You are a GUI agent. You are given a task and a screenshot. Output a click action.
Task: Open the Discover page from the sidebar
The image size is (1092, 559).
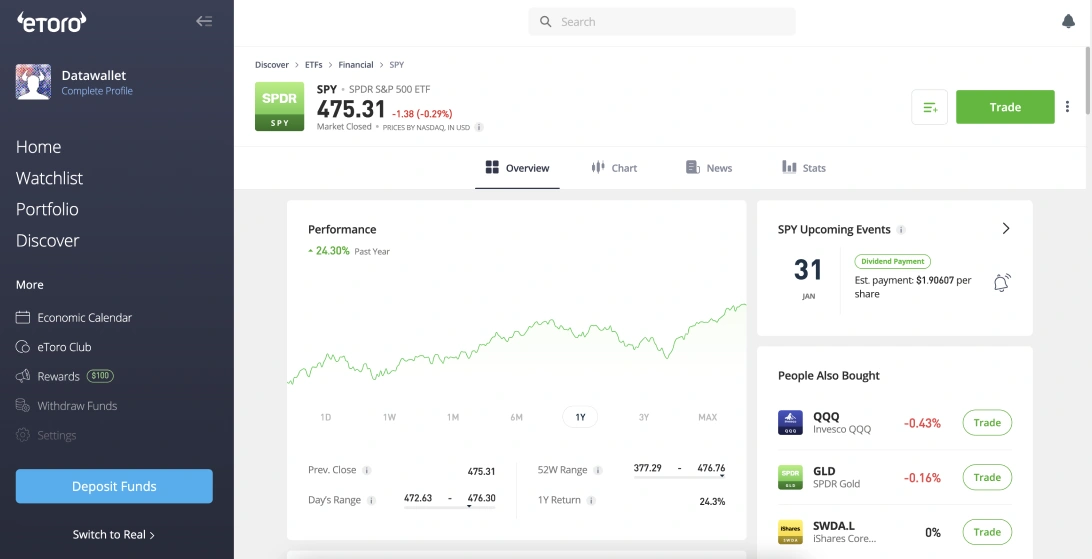47,241
